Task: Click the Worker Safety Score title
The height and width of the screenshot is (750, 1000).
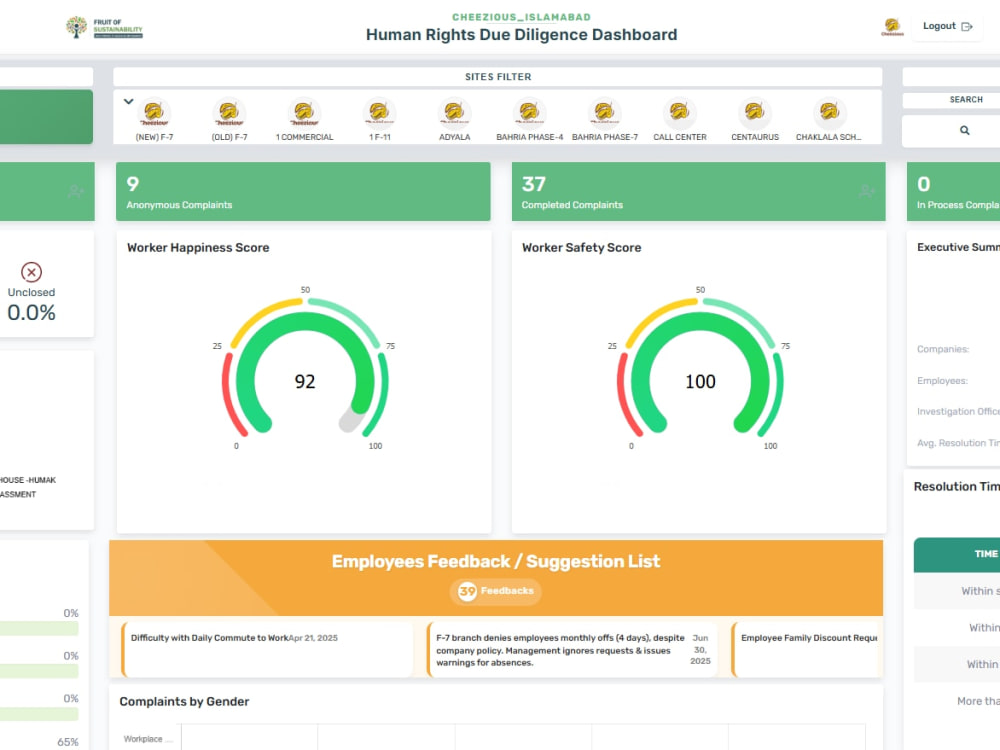Action: click(582, 247)
